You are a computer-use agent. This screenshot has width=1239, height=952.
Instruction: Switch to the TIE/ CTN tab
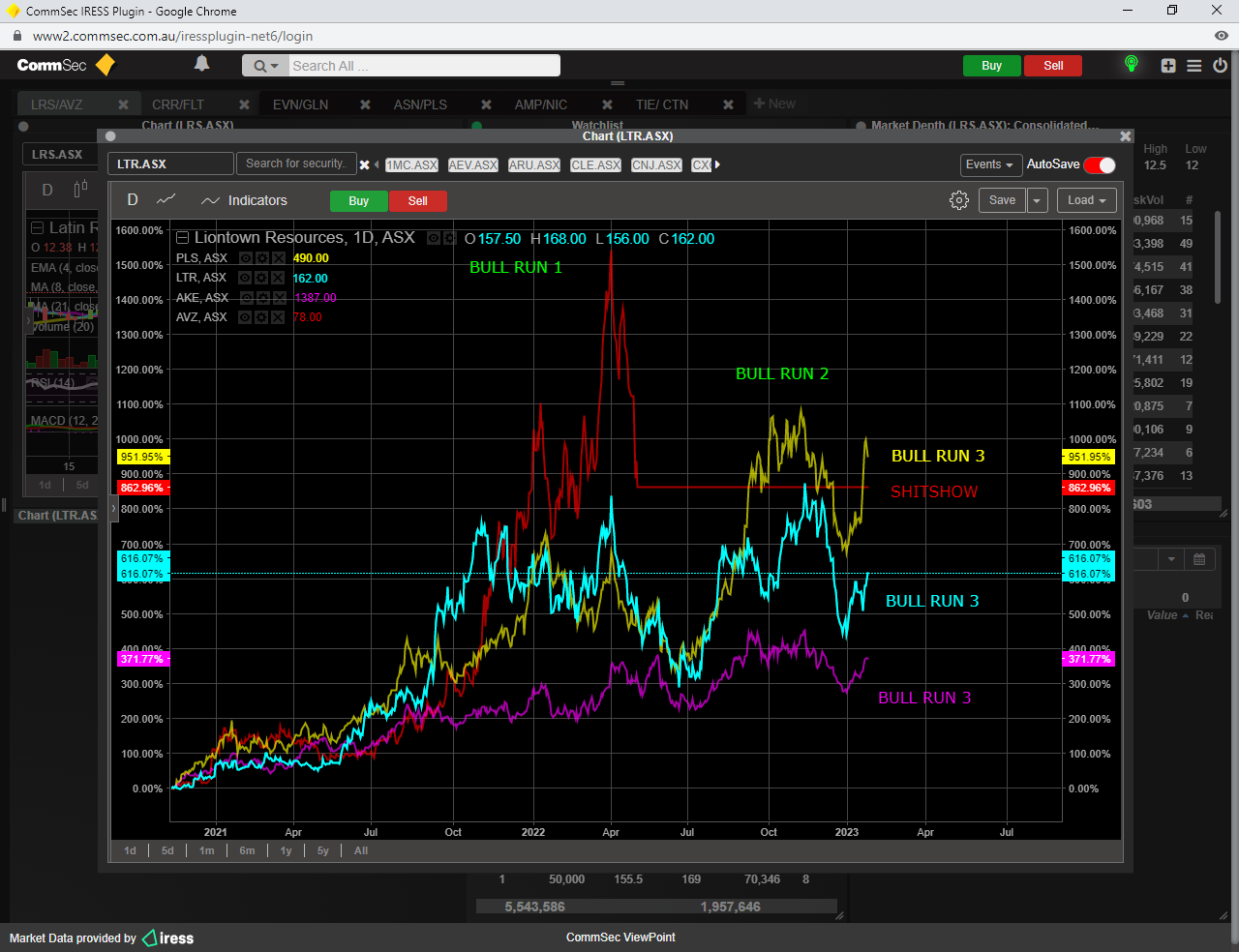point(662,104)
